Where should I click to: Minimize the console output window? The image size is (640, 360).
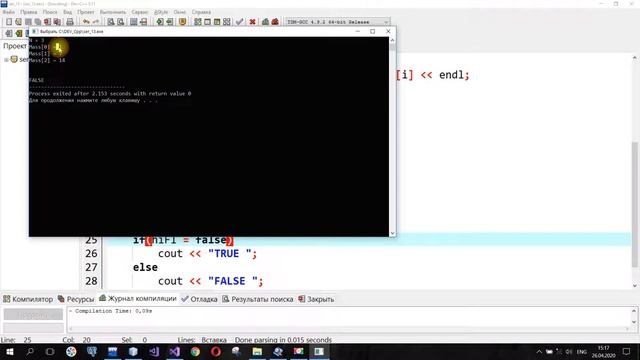coord(358,31)
